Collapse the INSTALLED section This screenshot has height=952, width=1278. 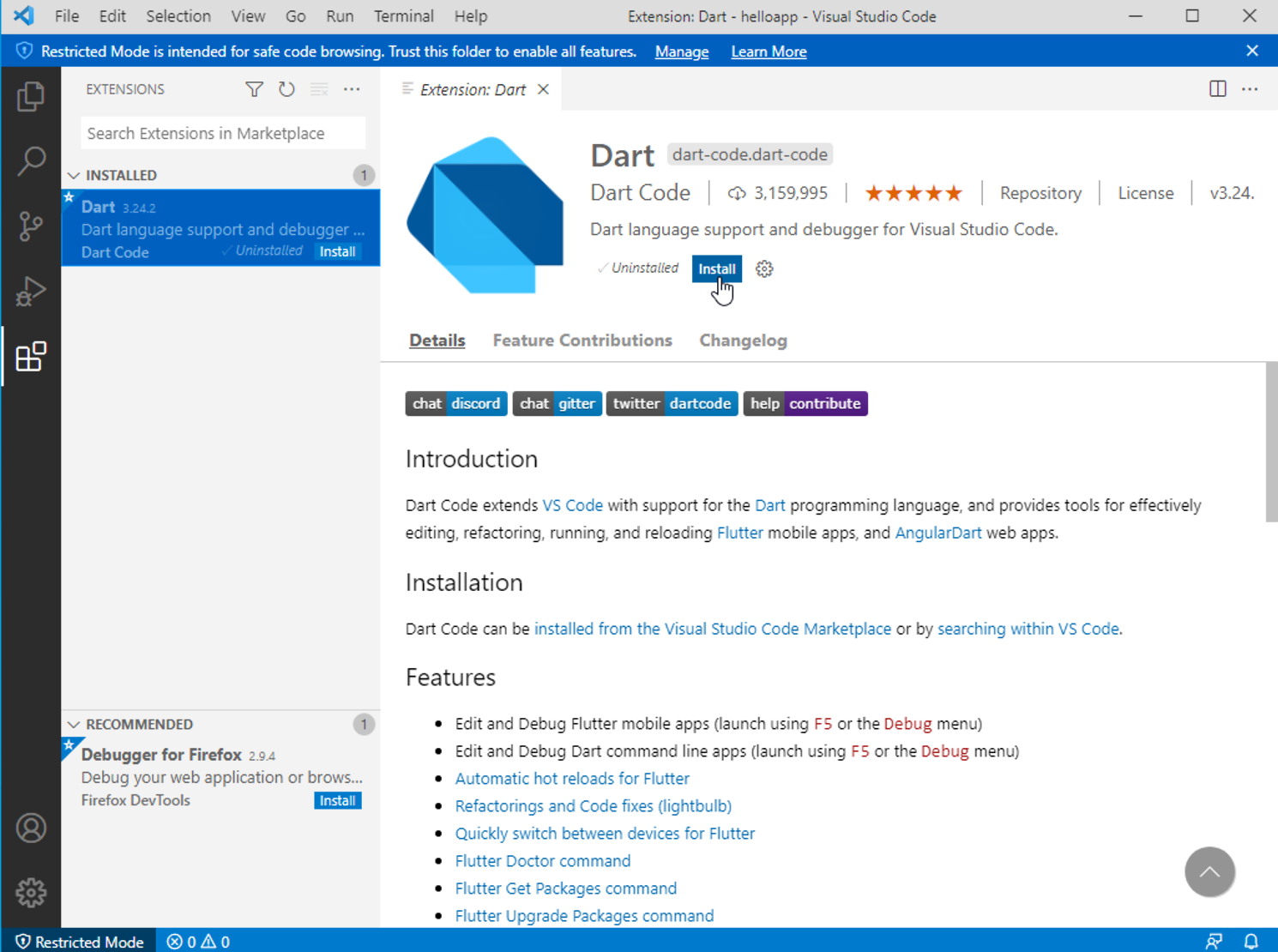coord(121,175)
